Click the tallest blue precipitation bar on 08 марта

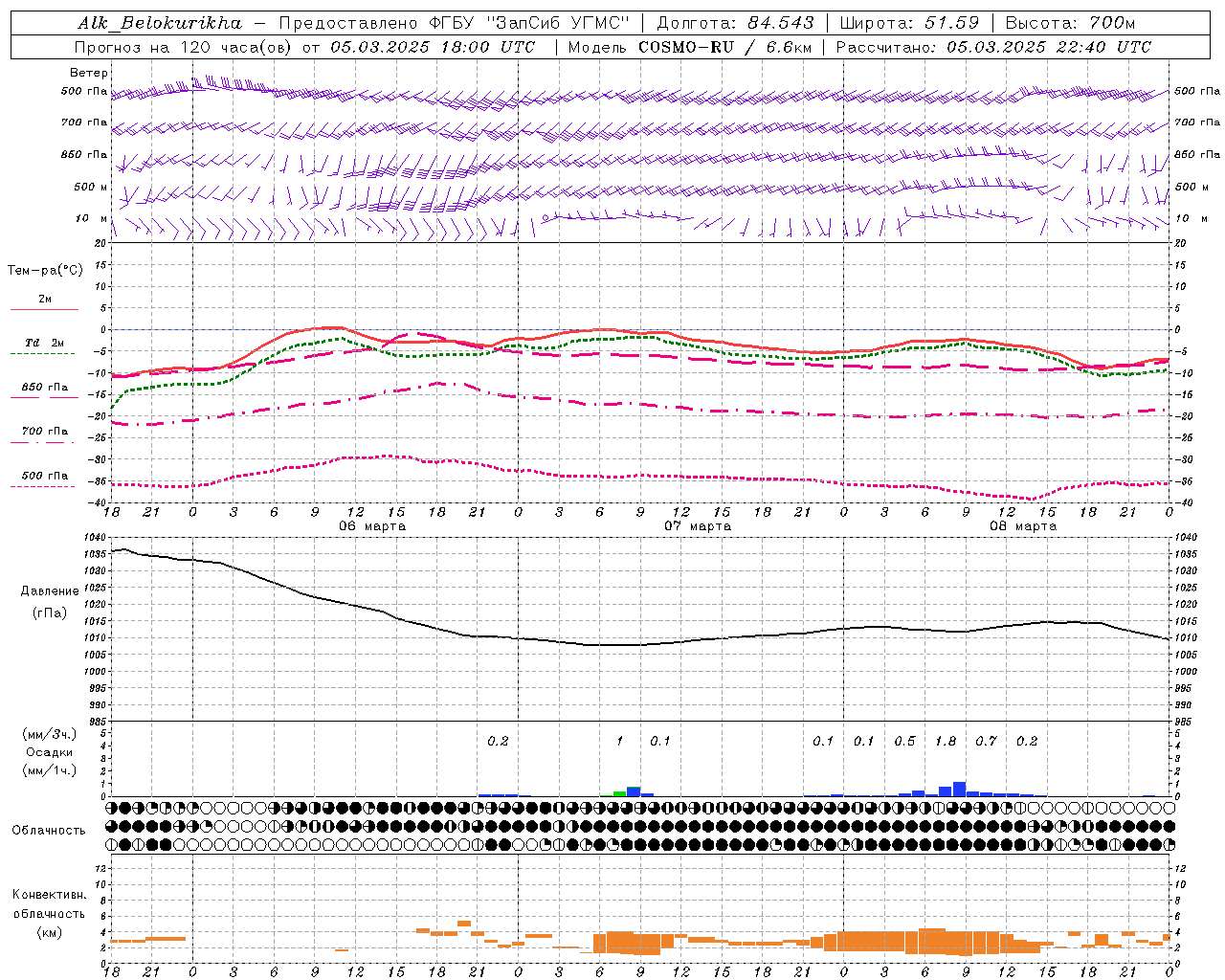point(959,790)
